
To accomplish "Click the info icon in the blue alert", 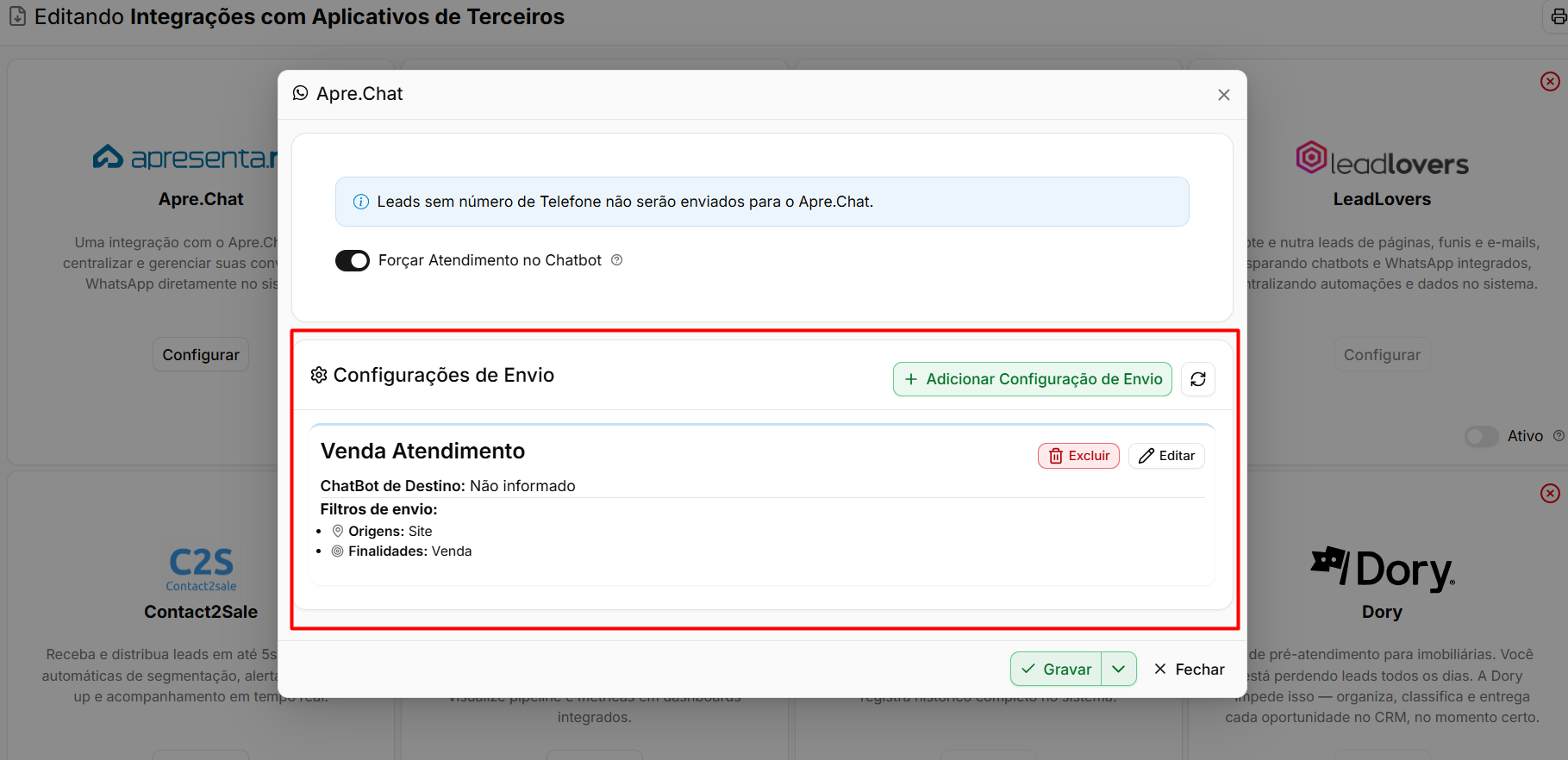I will click(x=361, y=202).
